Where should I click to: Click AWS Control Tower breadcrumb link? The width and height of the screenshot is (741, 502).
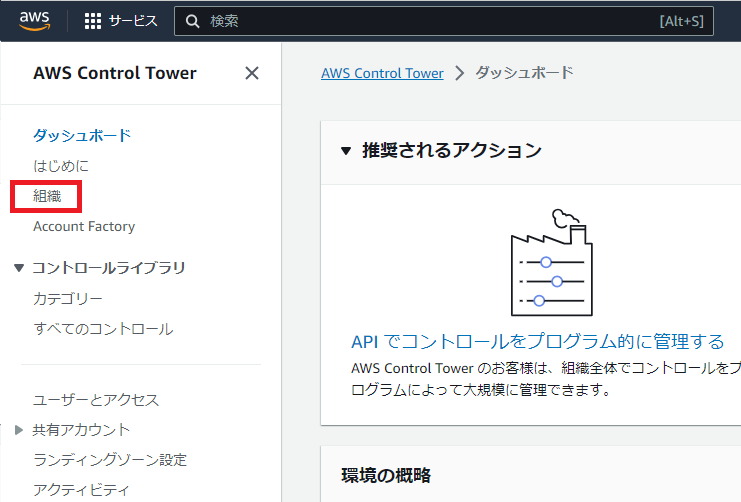pyautogui.click(x=382, y=73)
